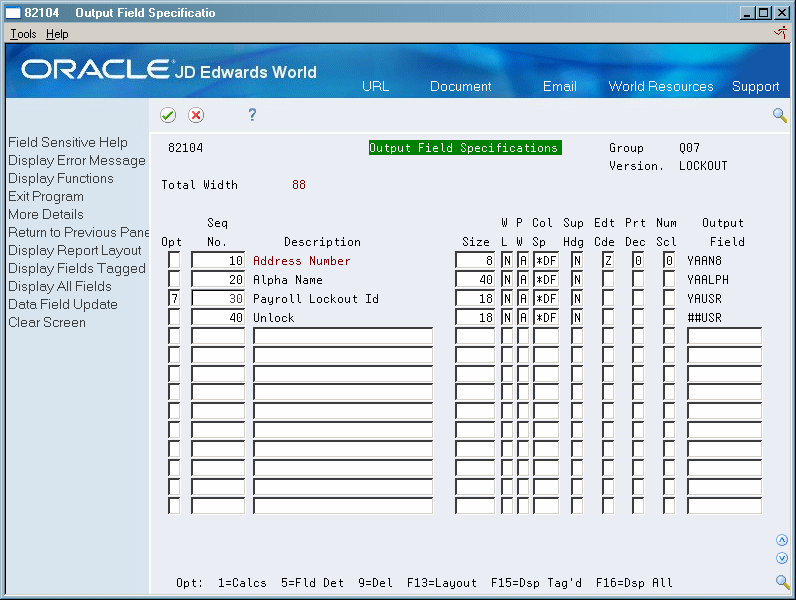Click YAALPH output field text
Viewport: 796px width, 600px height.
tap(708, 280)
